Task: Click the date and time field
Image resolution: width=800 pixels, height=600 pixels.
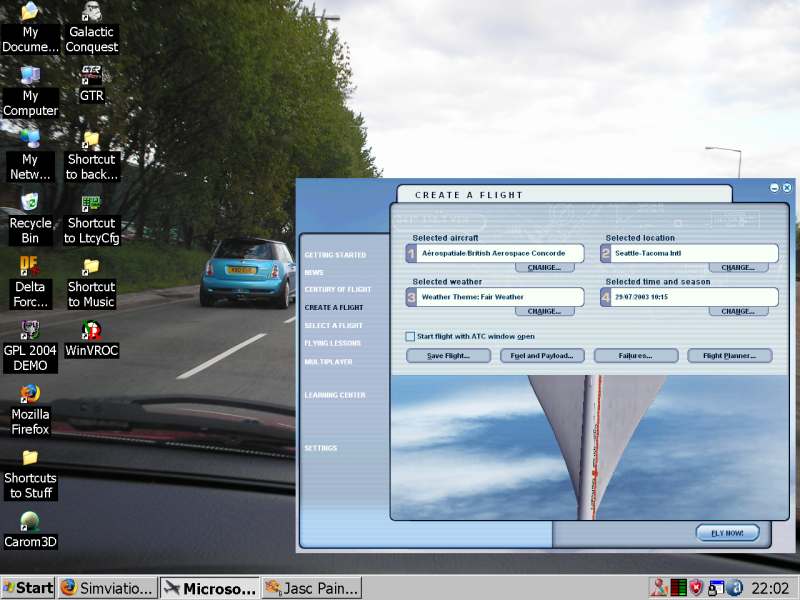Action: click(x=689, y=297)
